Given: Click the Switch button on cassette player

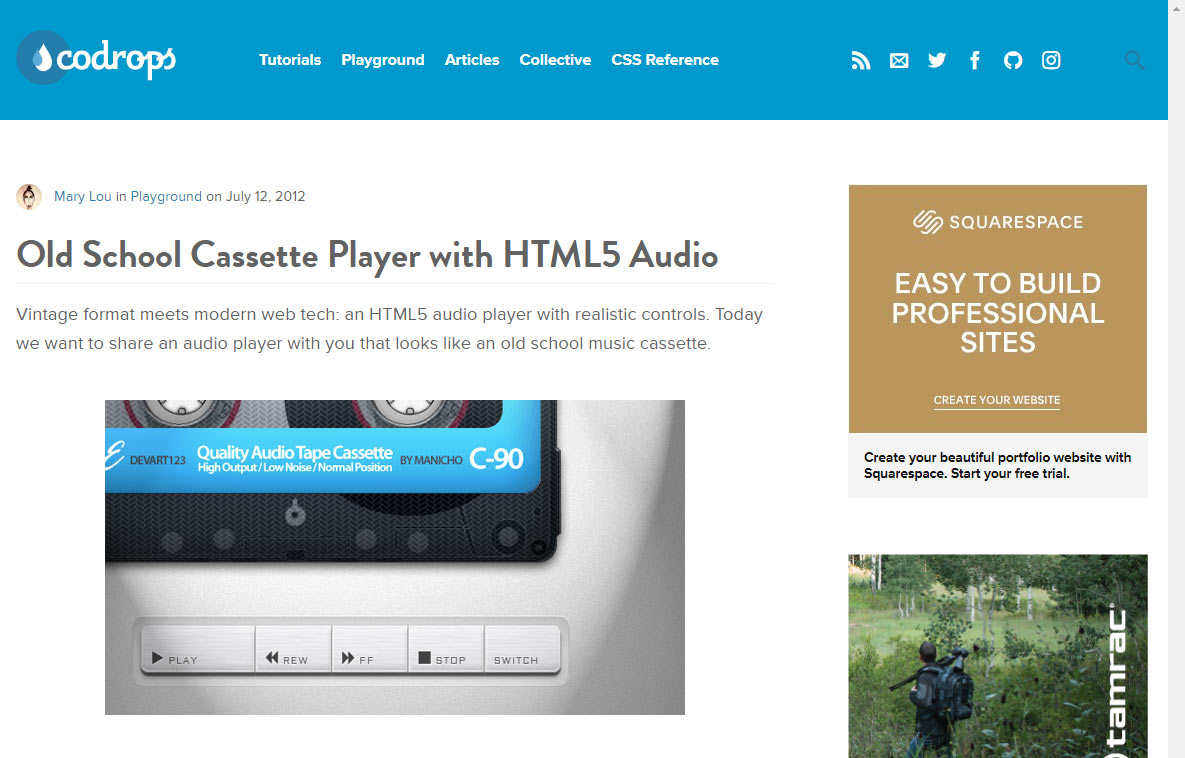Looking at the screenshot, I should tap(523, 649).
